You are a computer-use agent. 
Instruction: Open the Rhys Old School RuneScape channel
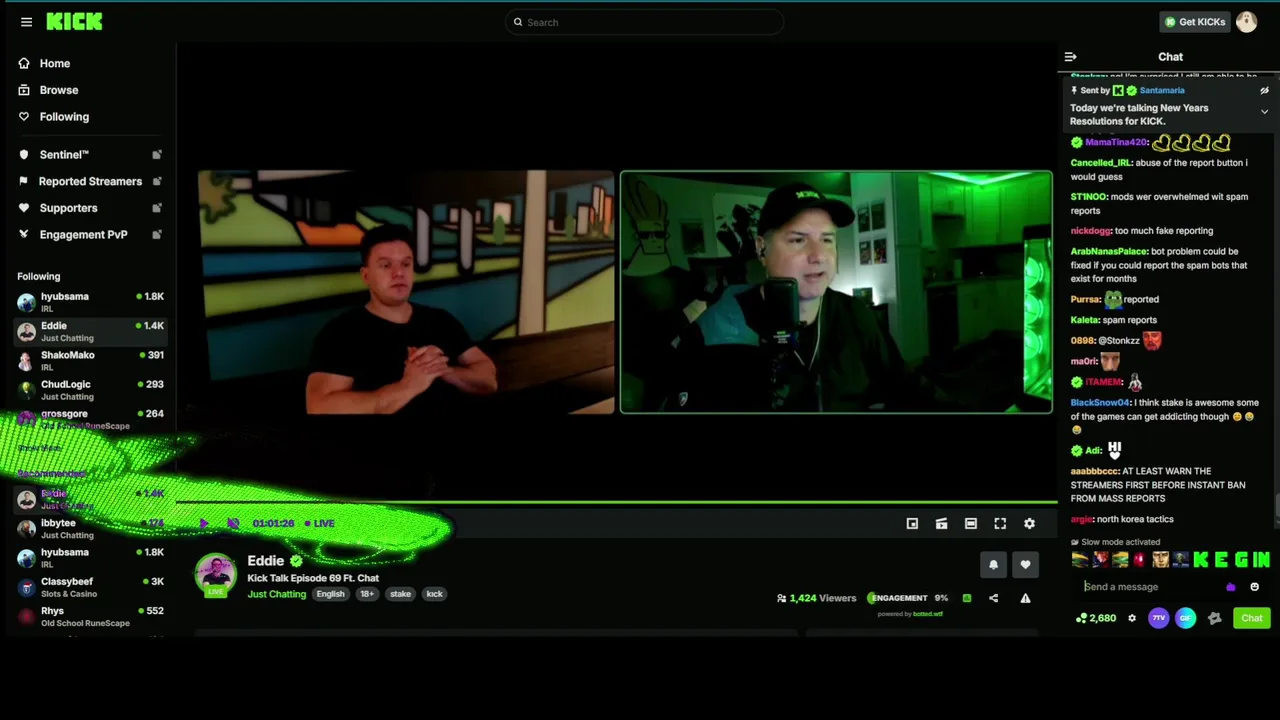[90, 616]
